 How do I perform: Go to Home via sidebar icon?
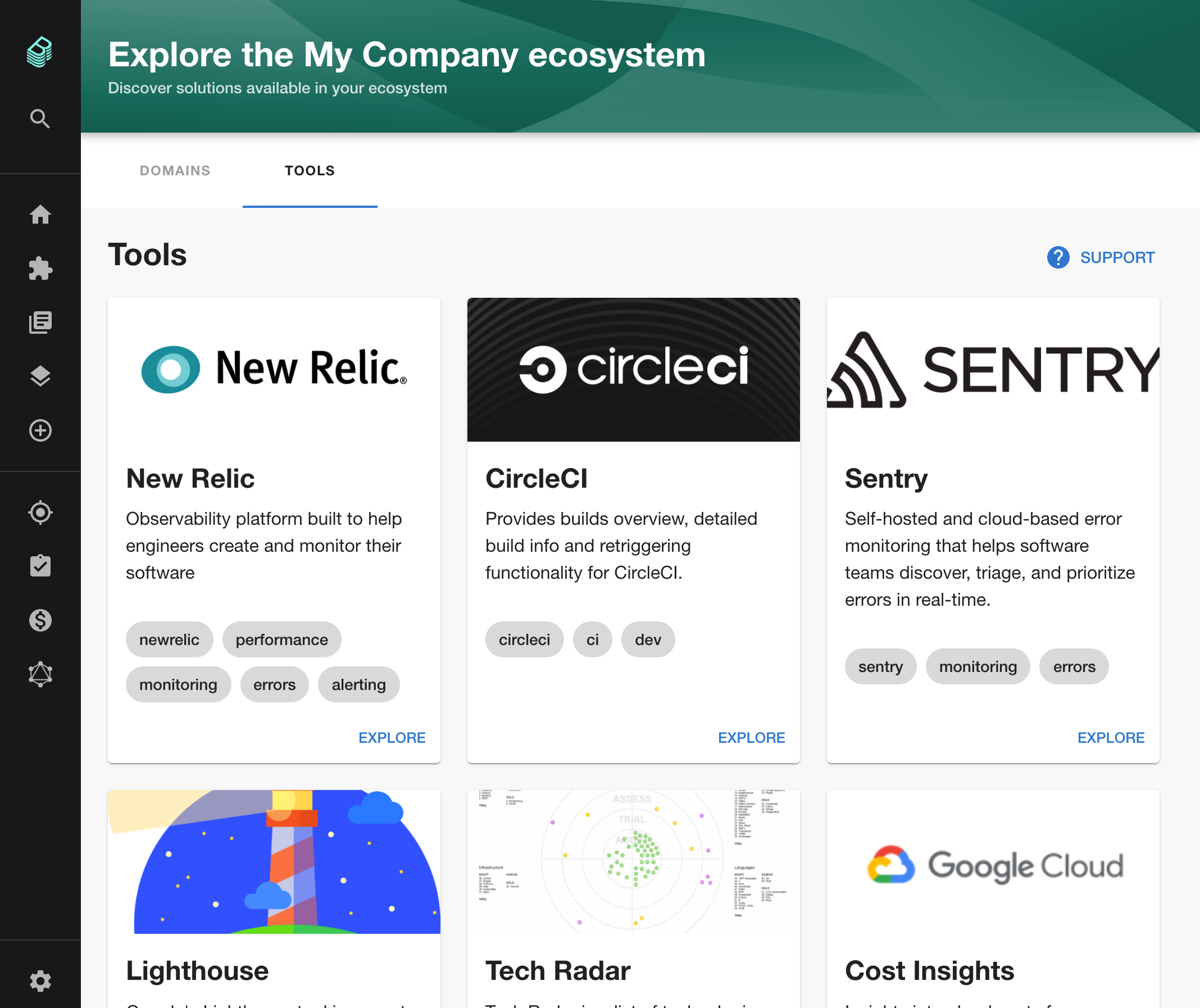point(40,215)
